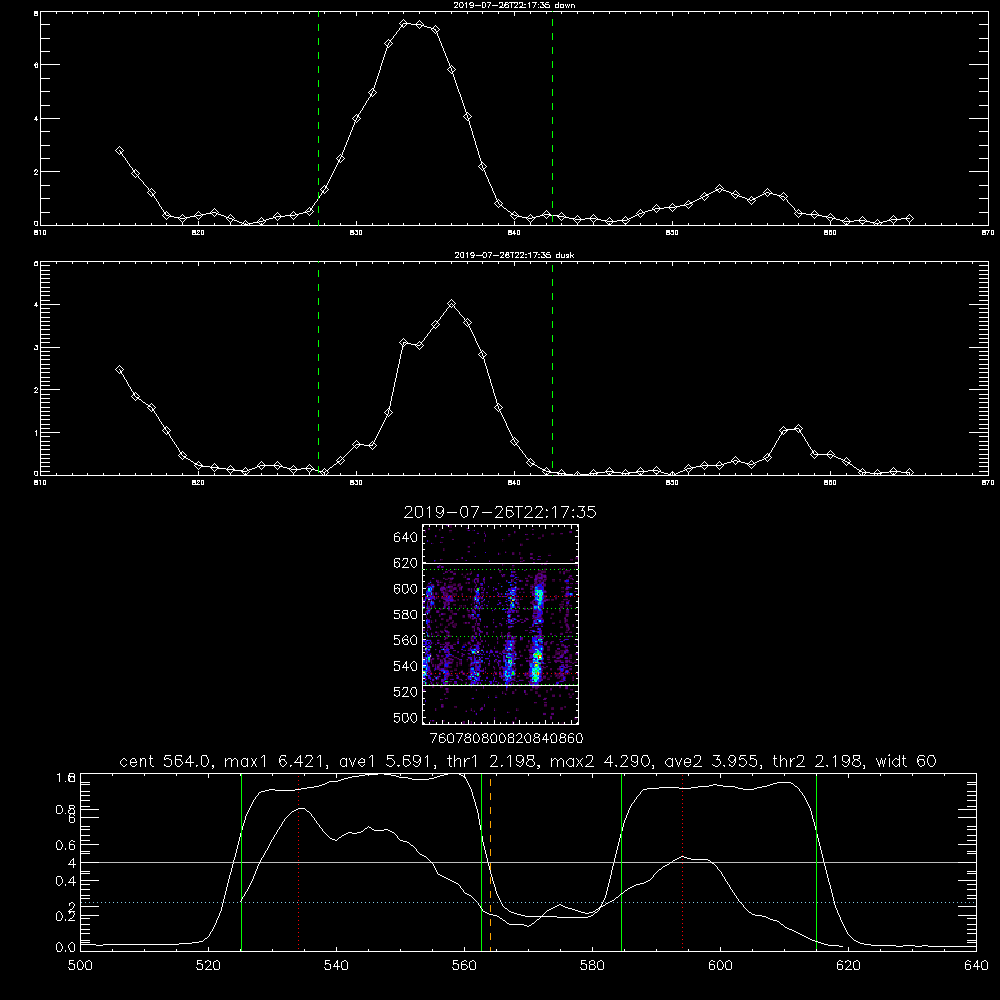Click the bottom plot x-axis label 560

(x=464, y=965)
